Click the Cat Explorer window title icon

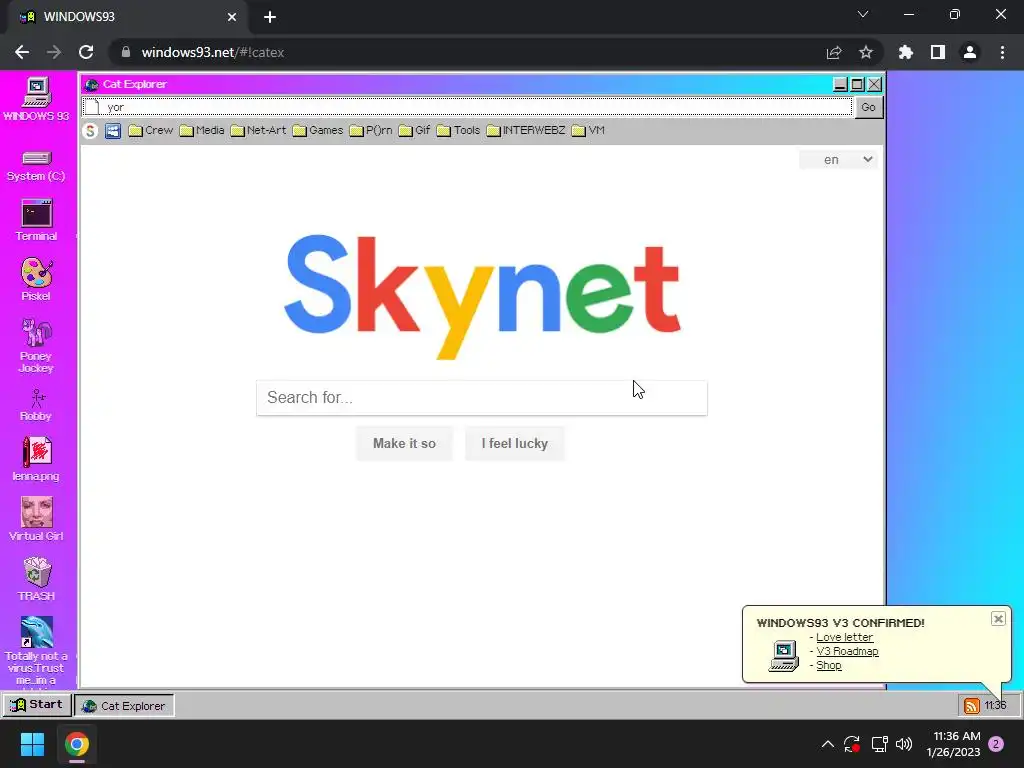point(91,84)
